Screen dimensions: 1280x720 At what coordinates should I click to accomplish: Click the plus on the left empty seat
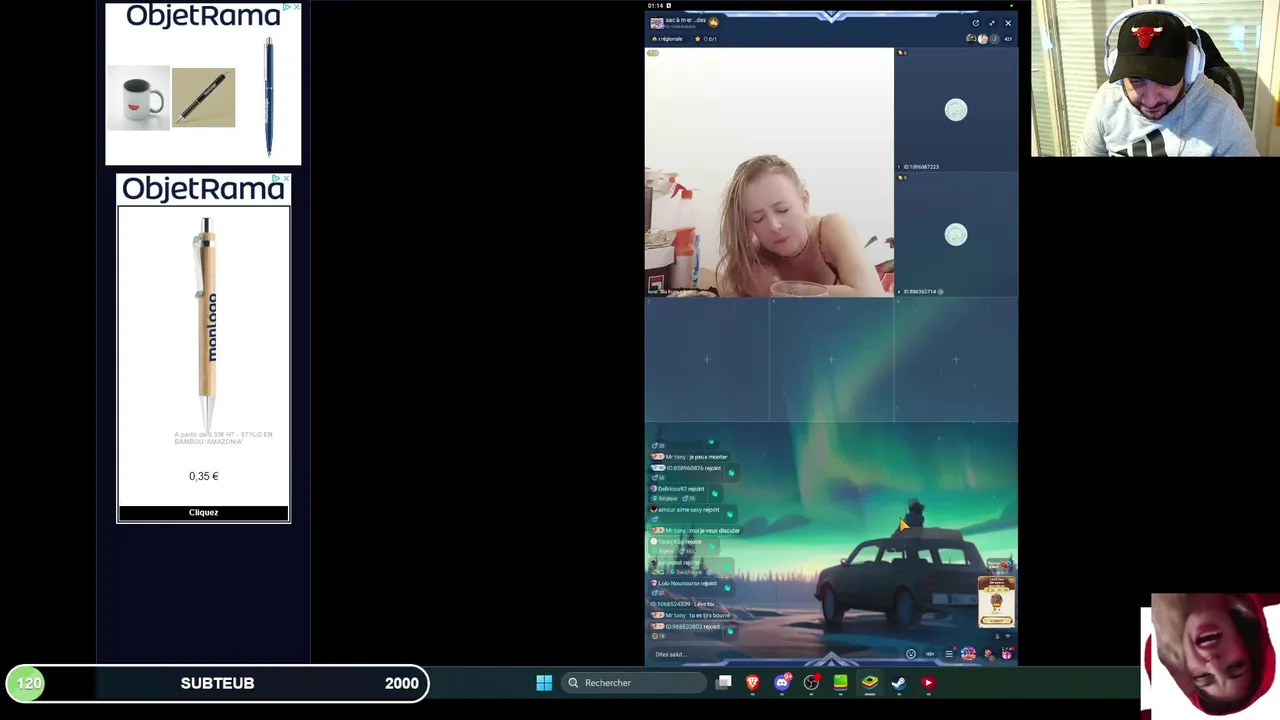click(707, 360)
